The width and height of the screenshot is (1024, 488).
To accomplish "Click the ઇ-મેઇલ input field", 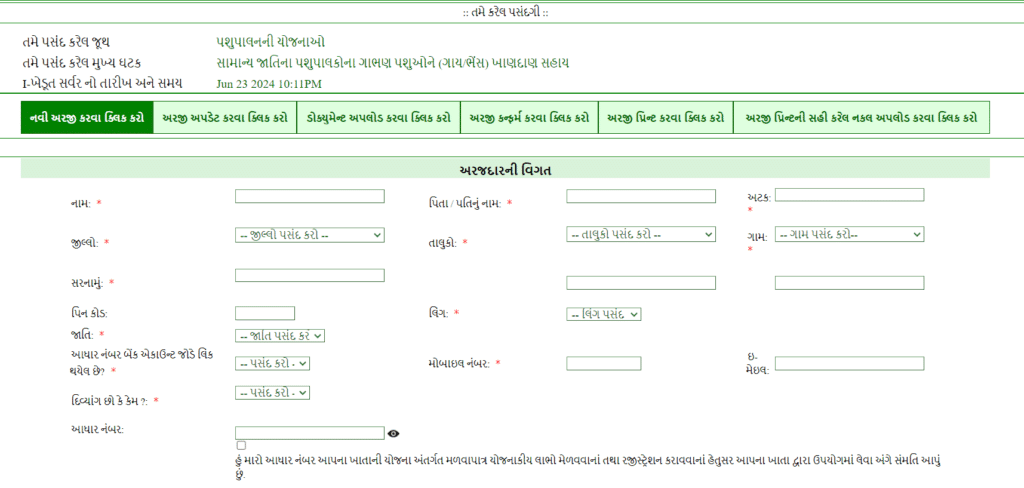I will 850,363.
